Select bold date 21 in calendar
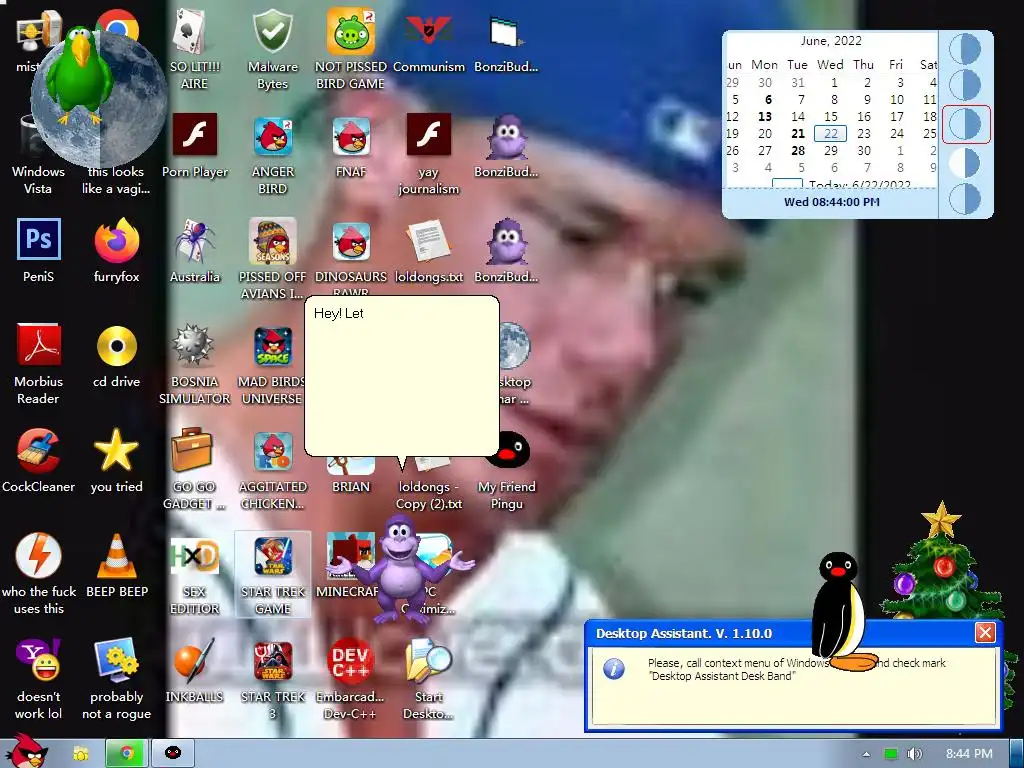This screenshot has width=1024, height=768. pyautogui.click(x=797, y=134)
